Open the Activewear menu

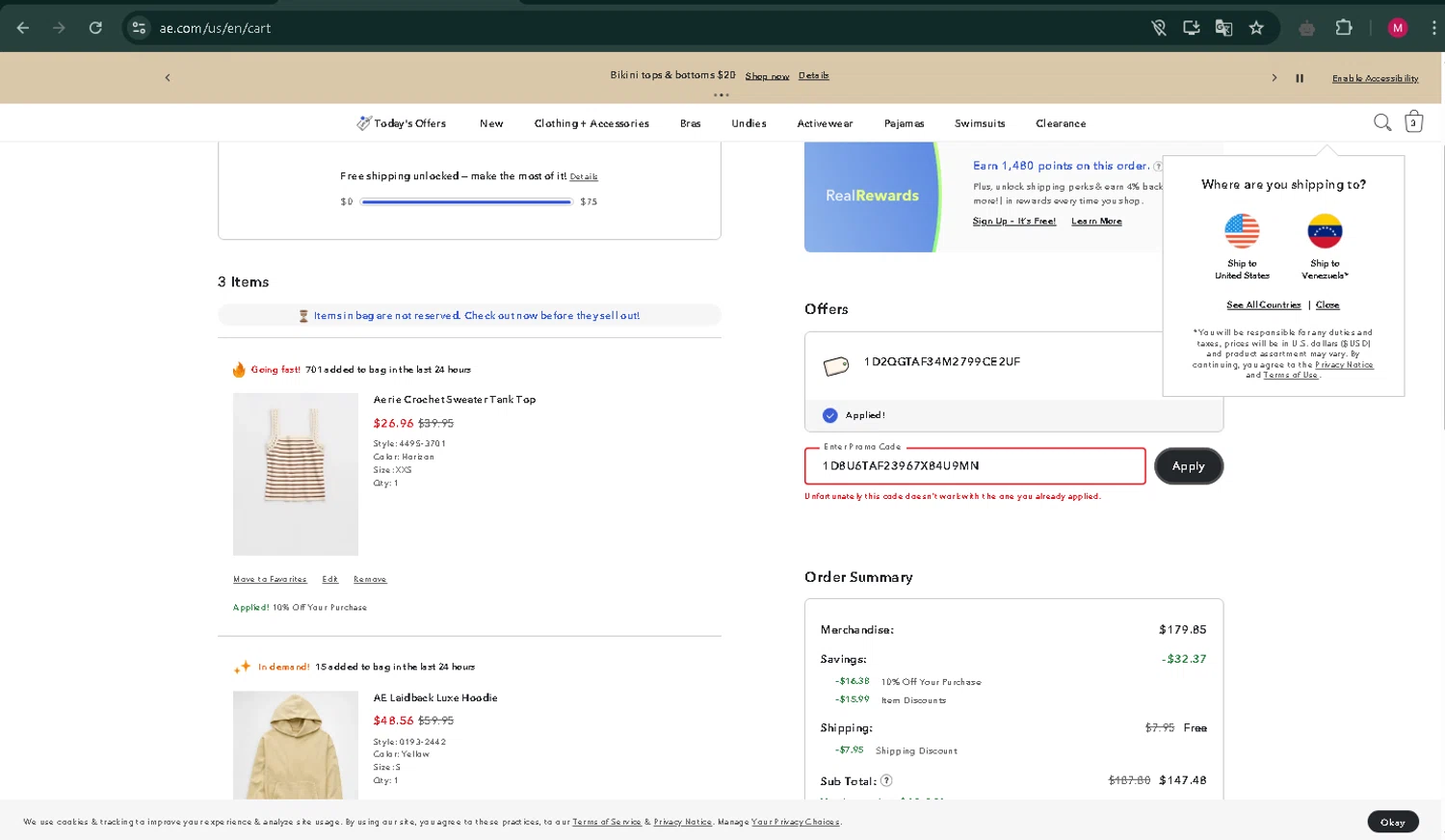tap(825, 123)
